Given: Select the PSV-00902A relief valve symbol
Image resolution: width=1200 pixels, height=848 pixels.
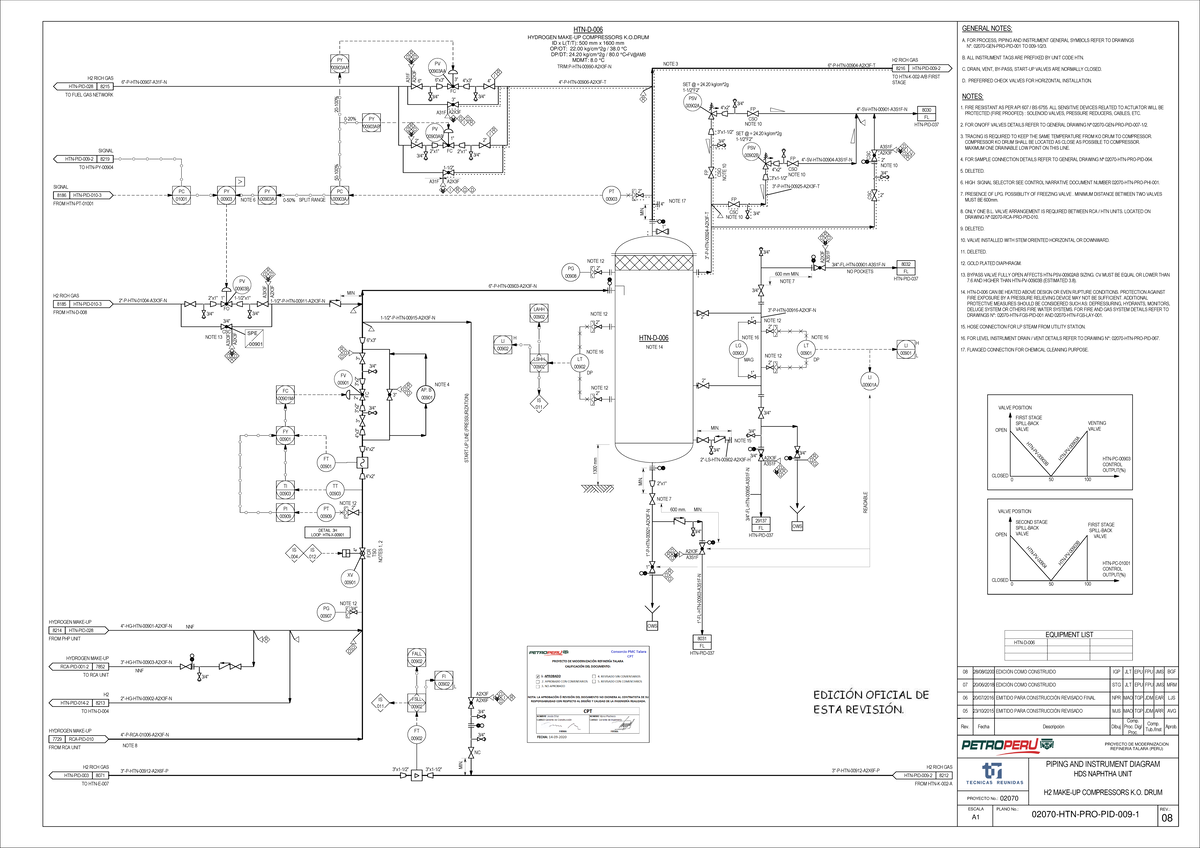Looking at the screenshot, I should (693, 101).
